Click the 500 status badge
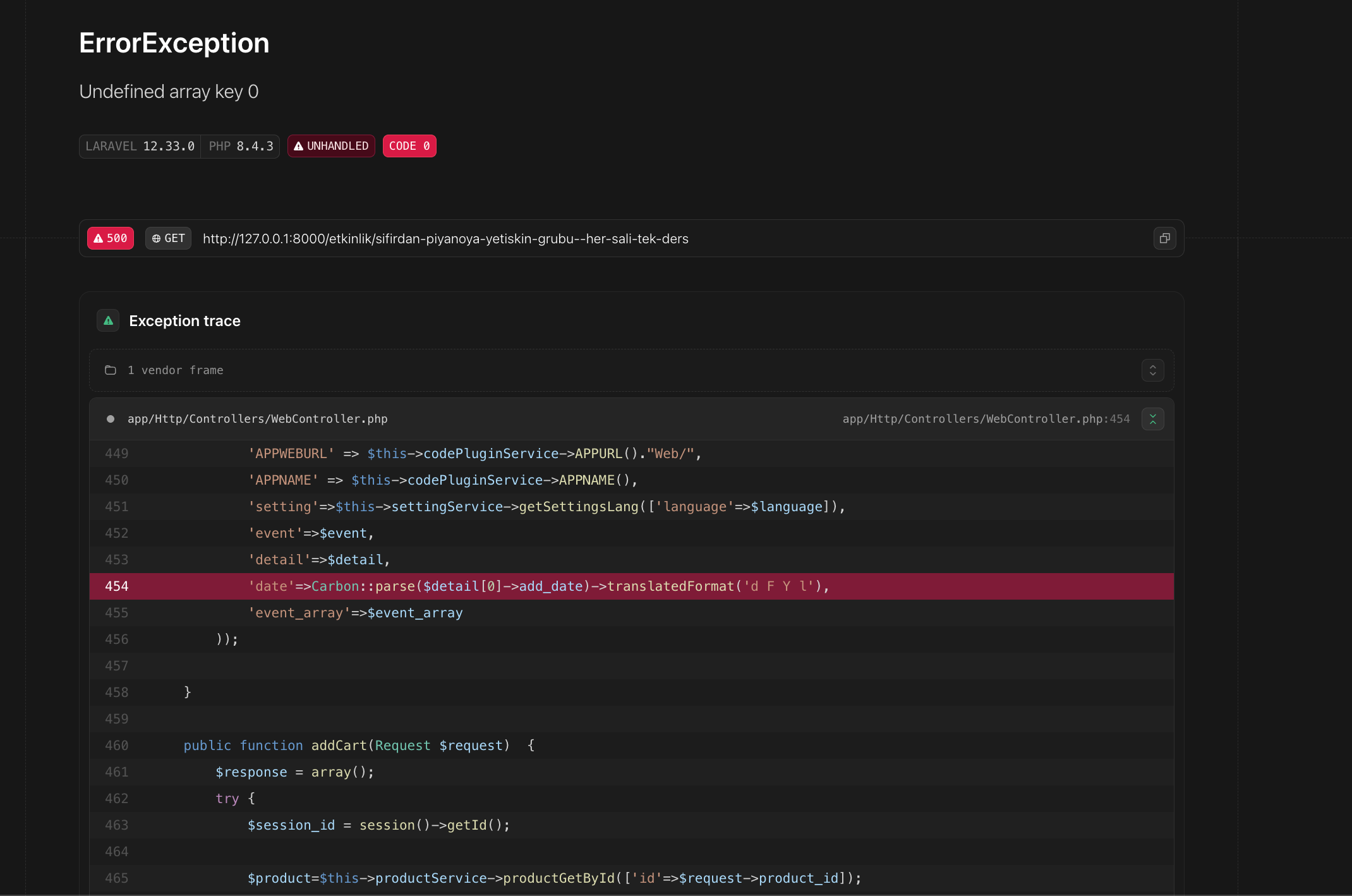The width and height of the screenshot is (1352, 896). tap(111, 238)
